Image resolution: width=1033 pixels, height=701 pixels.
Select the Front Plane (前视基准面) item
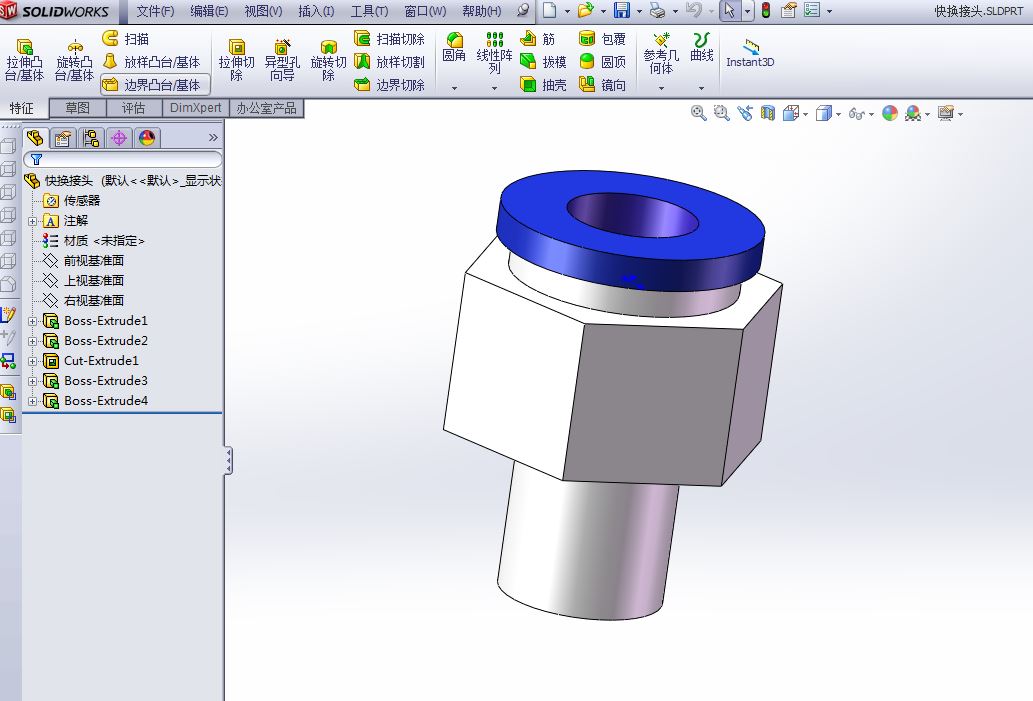[83, 261]
